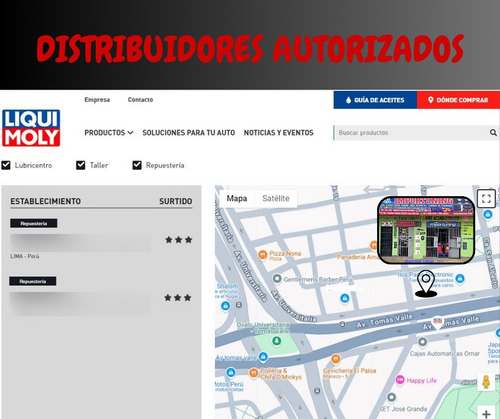Click Dónde Comprar button

[459, 100]
